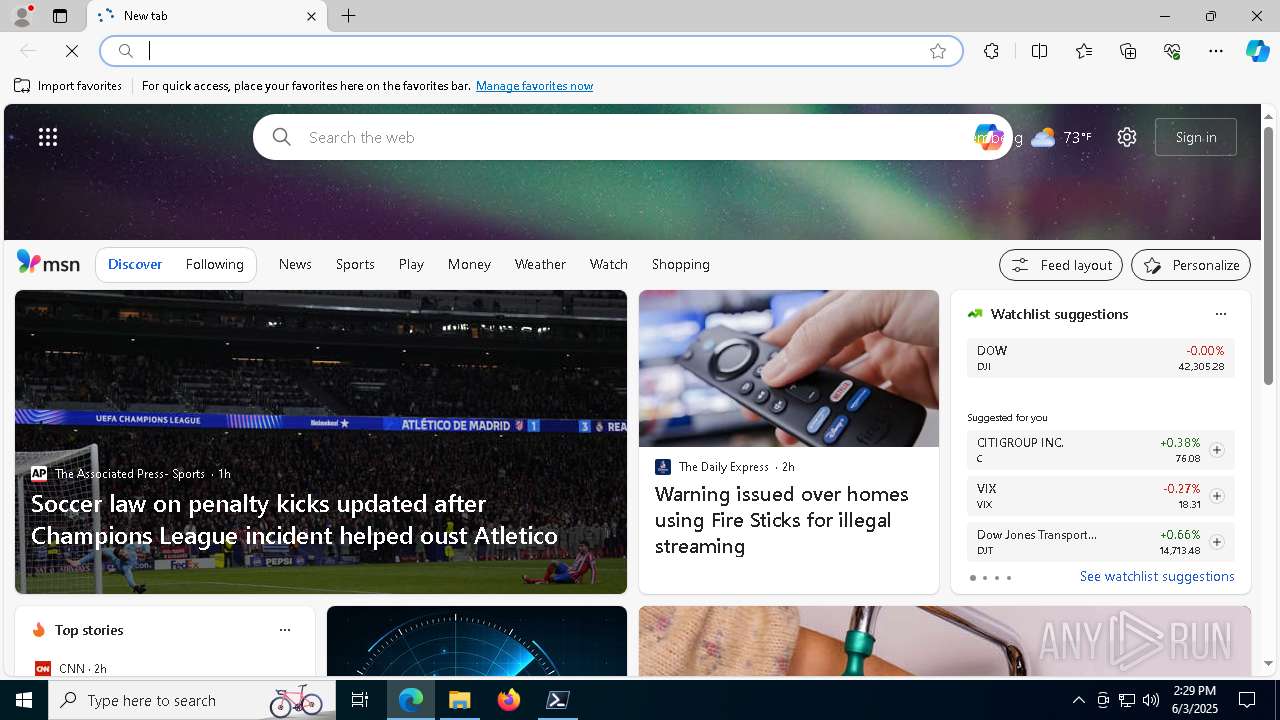1280x720 pixels.
Task: Open See watchlist suggestions link
Action: [x=1157, y=576]
